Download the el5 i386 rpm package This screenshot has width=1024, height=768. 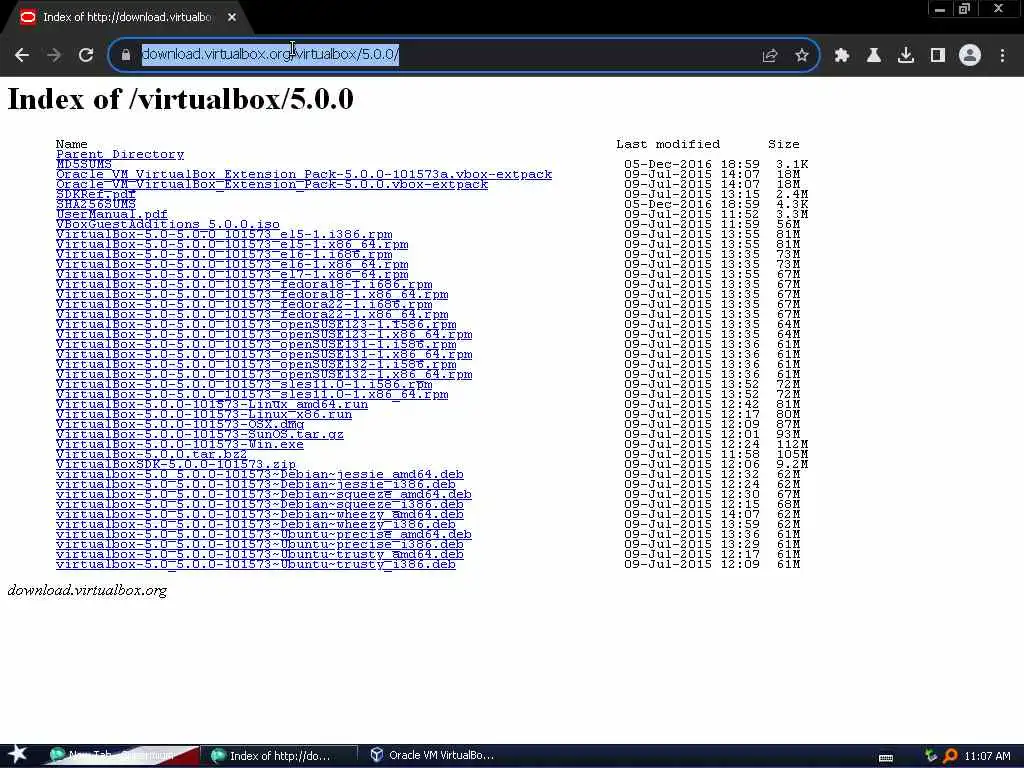(224, 234)
